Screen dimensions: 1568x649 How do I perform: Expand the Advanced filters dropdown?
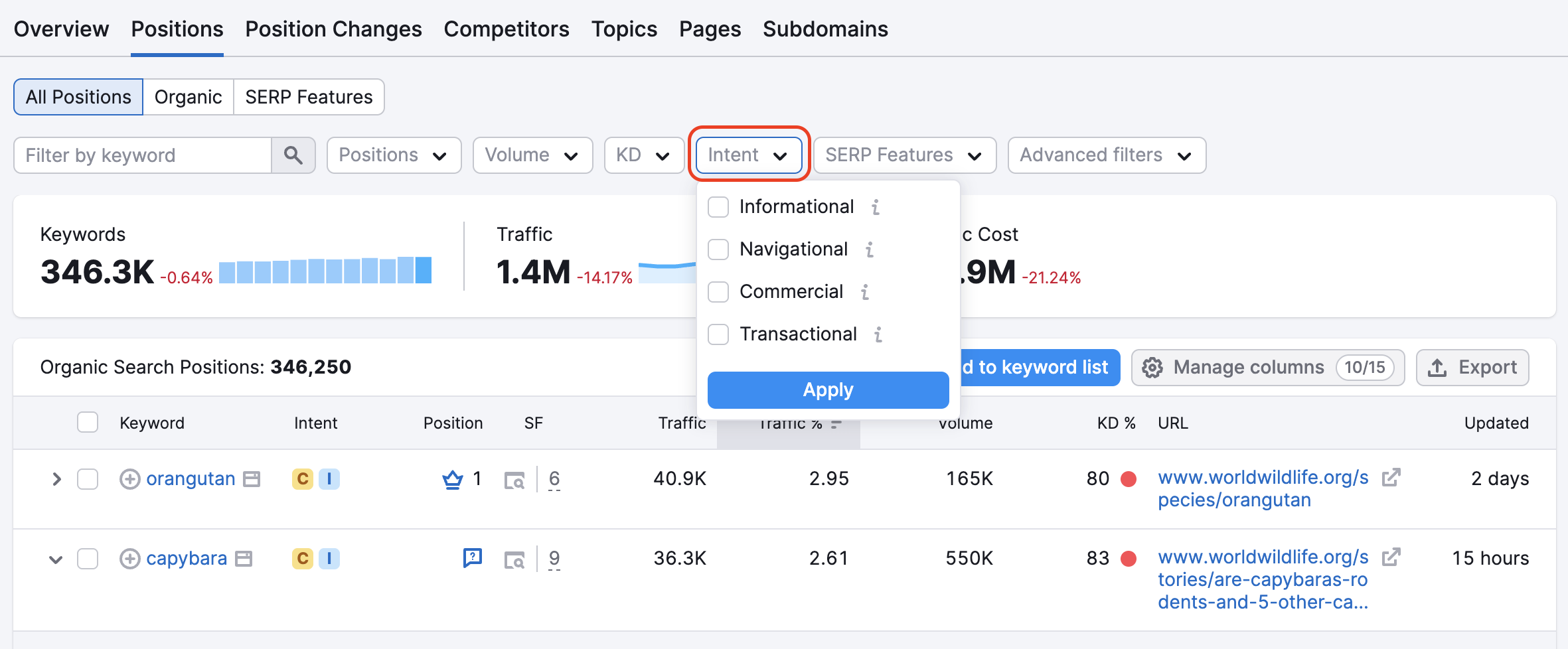pos(1106,155)
